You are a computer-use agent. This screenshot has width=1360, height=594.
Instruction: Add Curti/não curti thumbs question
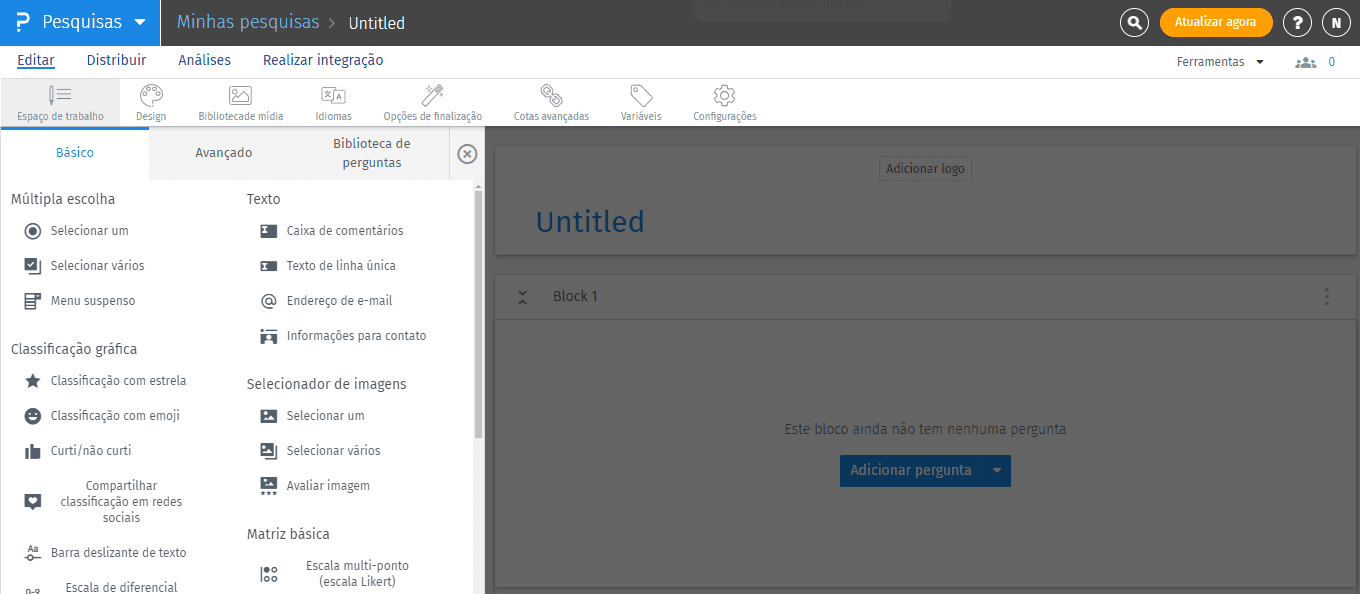click(x=78, y=451)
